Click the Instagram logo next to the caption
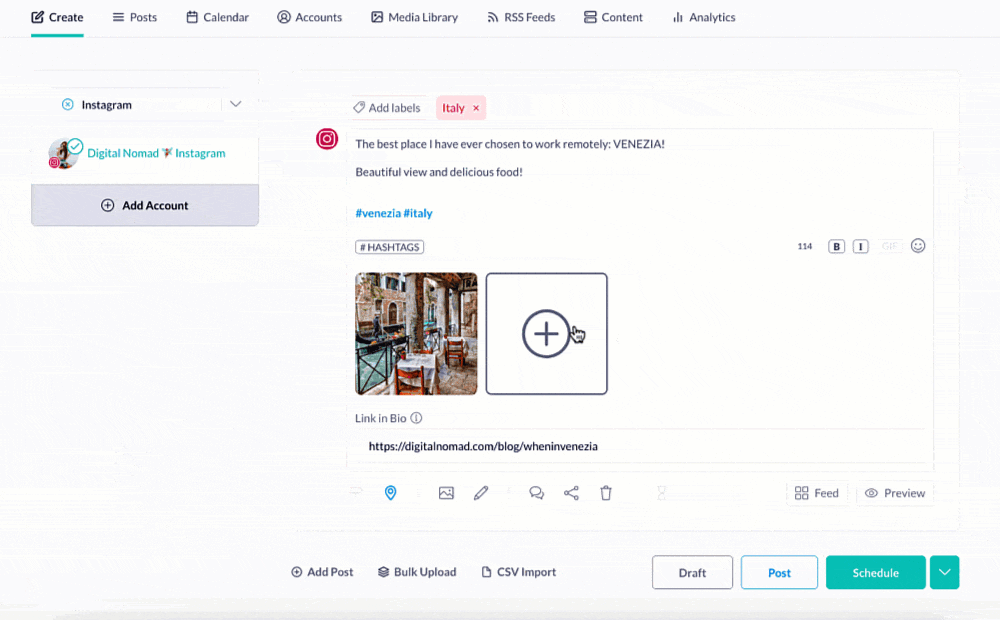 pos(327,139)
